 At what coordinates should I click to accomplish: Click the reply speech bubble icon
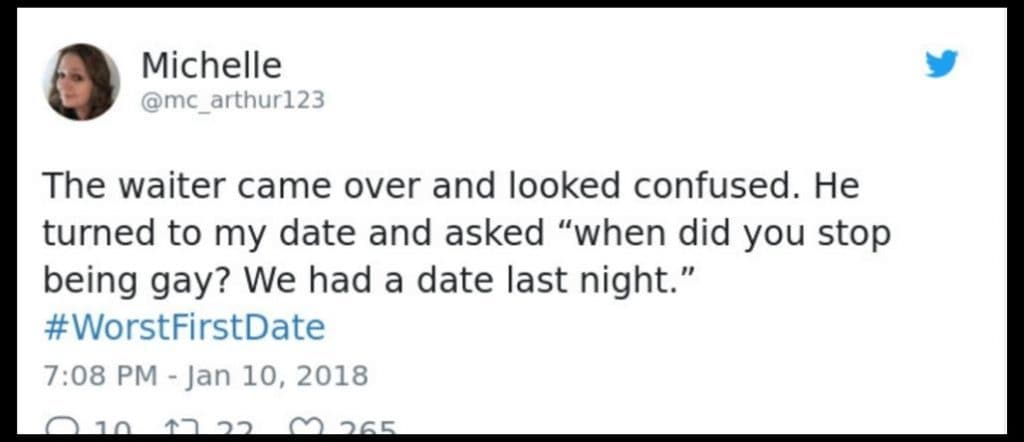click(62, 429)
